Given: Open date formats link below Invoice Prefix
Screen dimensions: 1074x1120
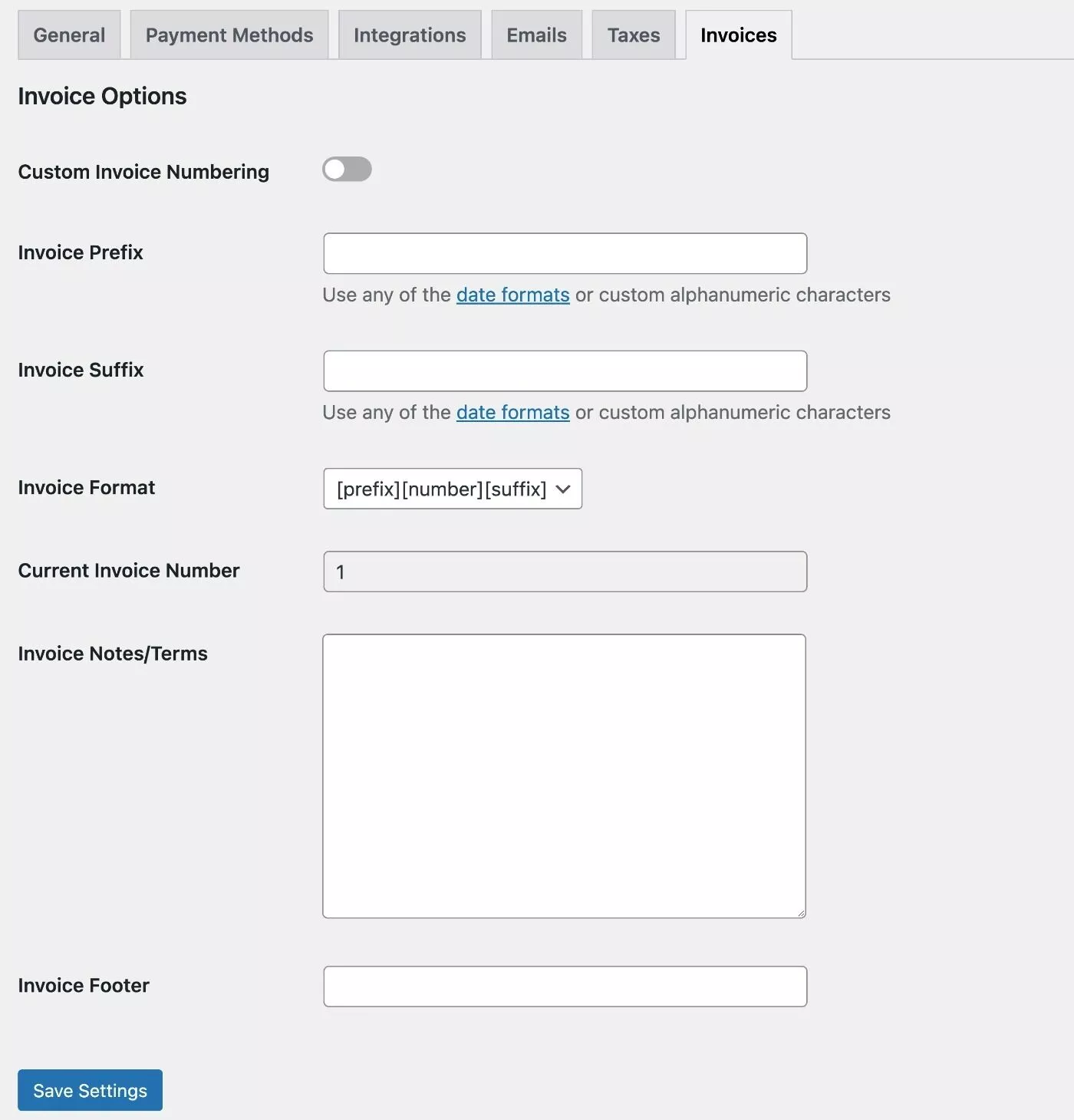Looking at the screenshot, I should pyautogui.click(x=512, y=295).
